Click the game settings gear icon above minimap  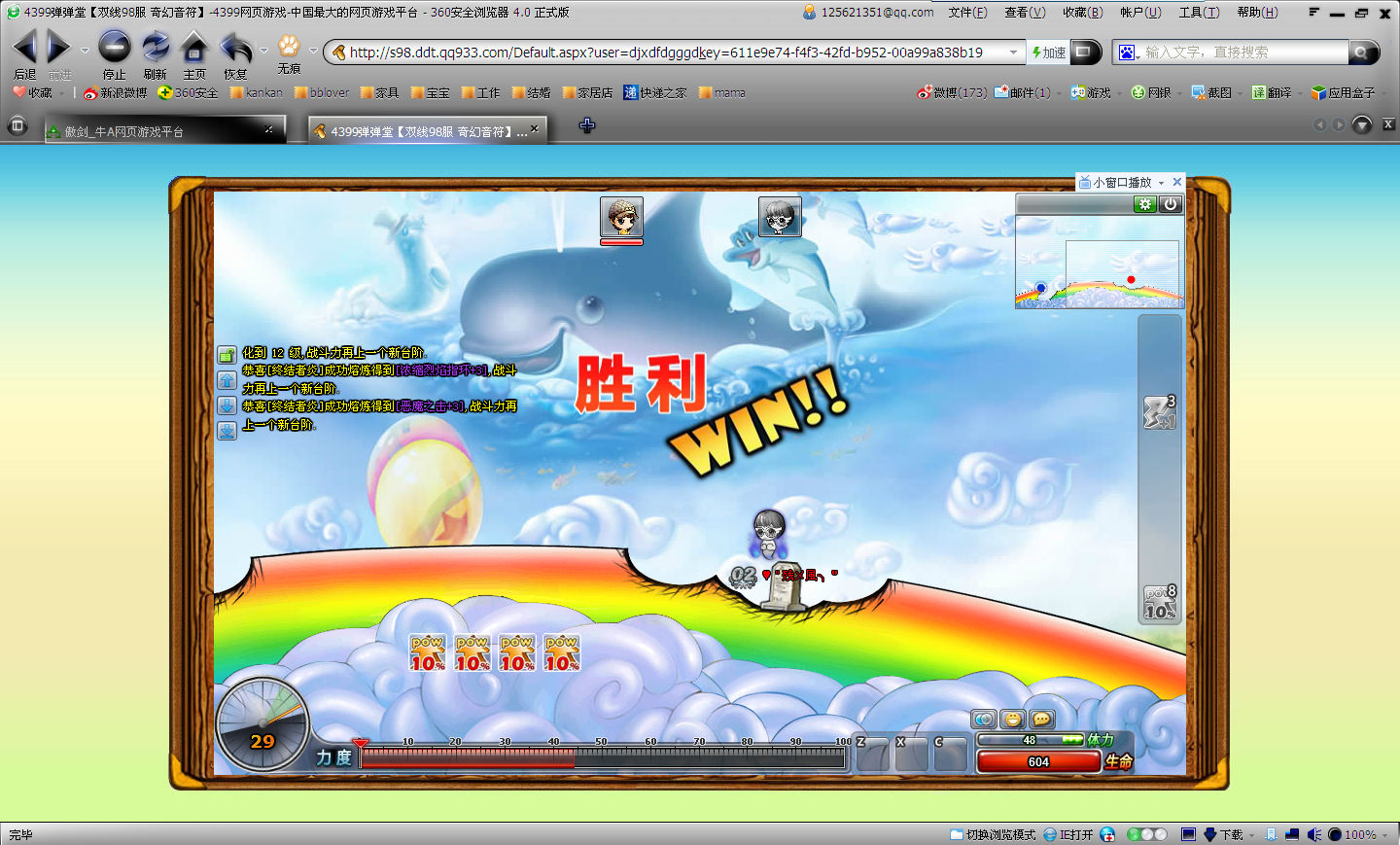pos(1145,204)
